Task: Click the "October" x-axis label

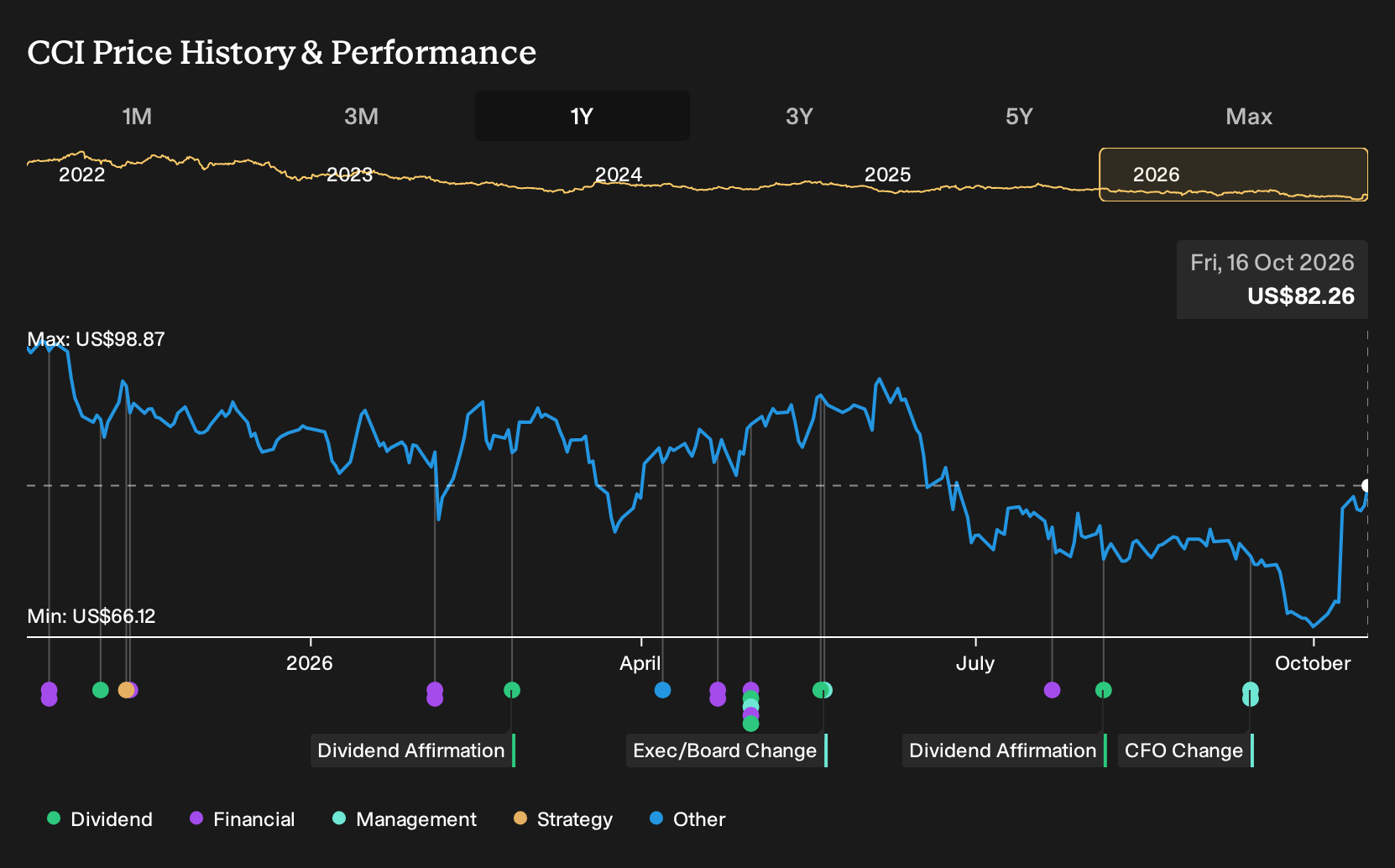Action: 1313,663
